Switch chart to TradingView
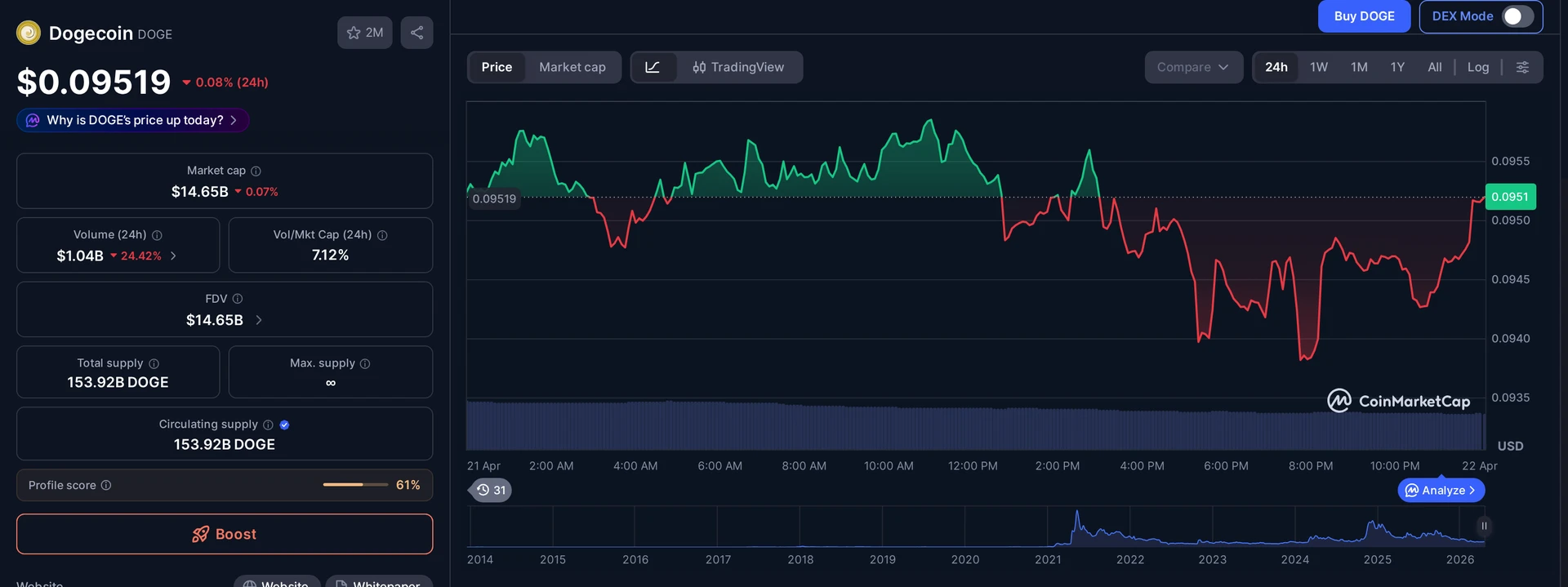The image size is (1568, 587). (738, 67)
